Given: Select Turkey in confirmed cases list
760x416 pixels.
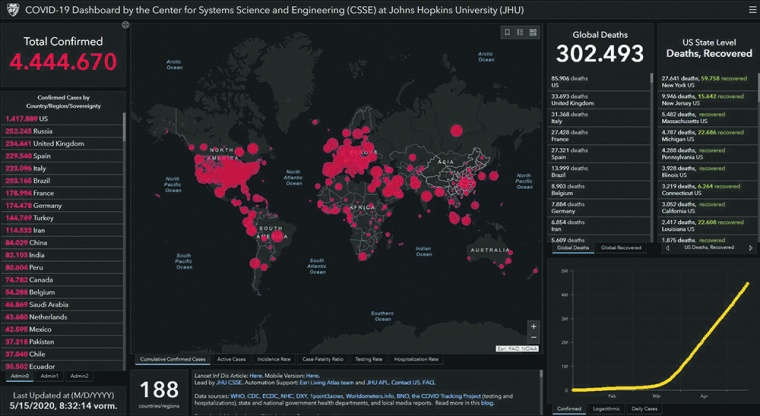Looking at the screenshot, I should click(62, 218).
